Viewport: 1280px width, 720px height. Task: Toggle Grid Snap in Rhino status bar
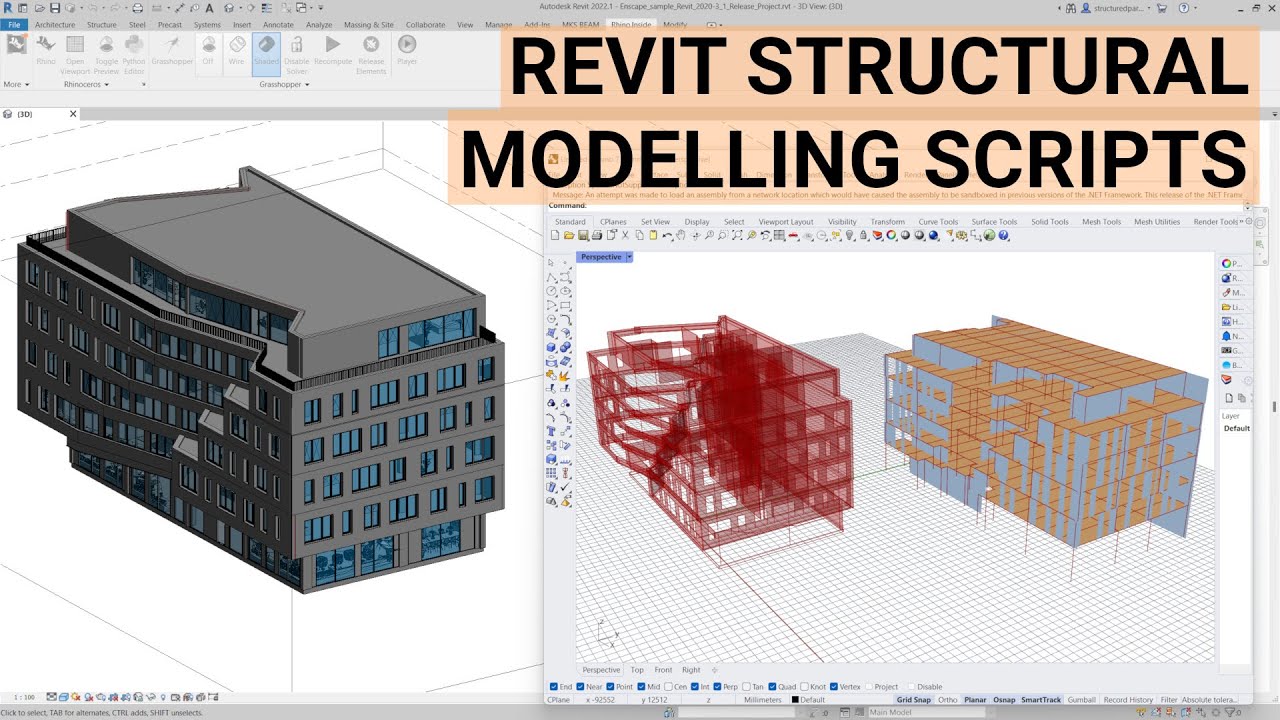pyautogui.click(x=913, y=700)
